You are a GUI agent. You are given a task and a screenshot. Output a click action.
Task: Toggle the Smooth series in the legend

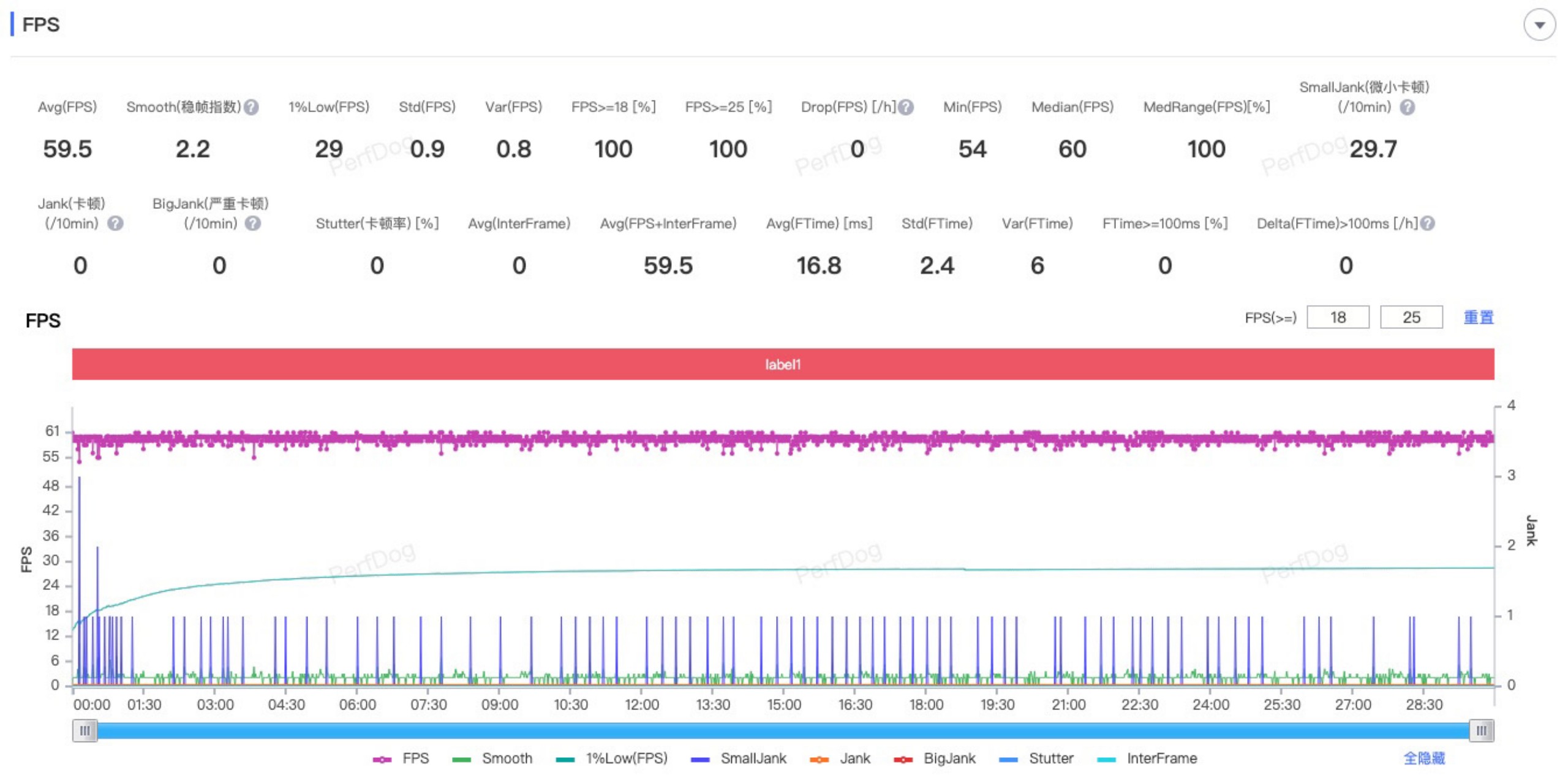(492, 758)
